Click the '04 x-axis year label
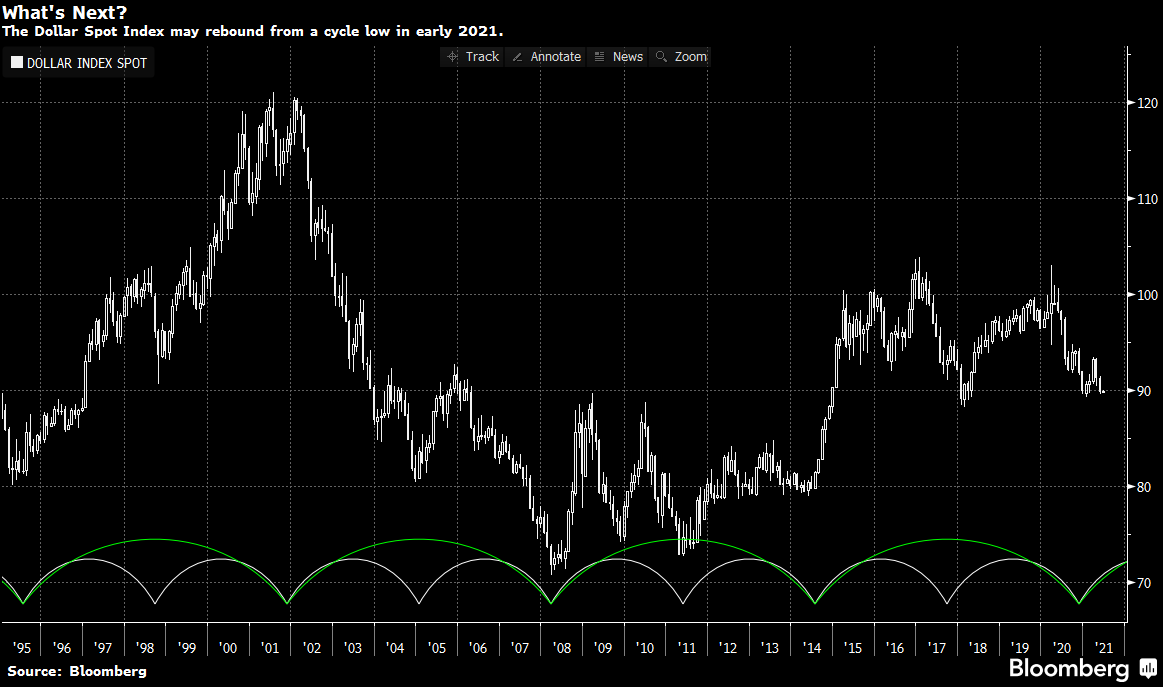Screen dimensions: 1163x687 tap(395, 648)
